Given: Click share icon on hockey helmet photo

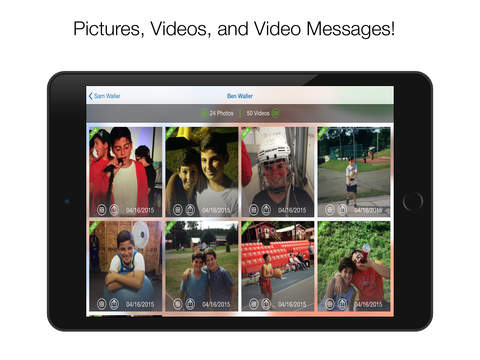Looking at the screenshot, I should [x=266, y=210].
